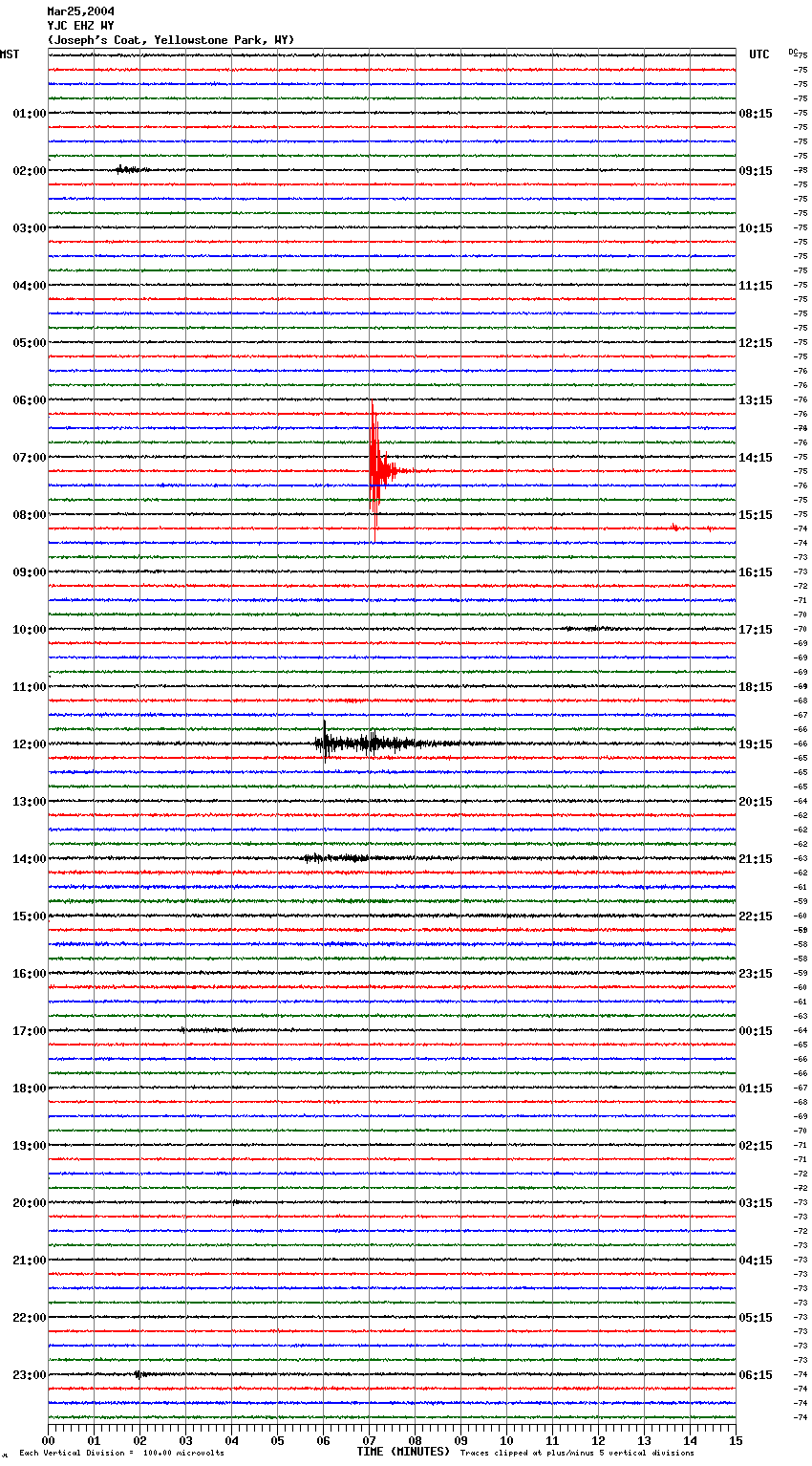Click the 12:15 UTC time label
Screen dimensions: 812x1466
click(756, 343)
